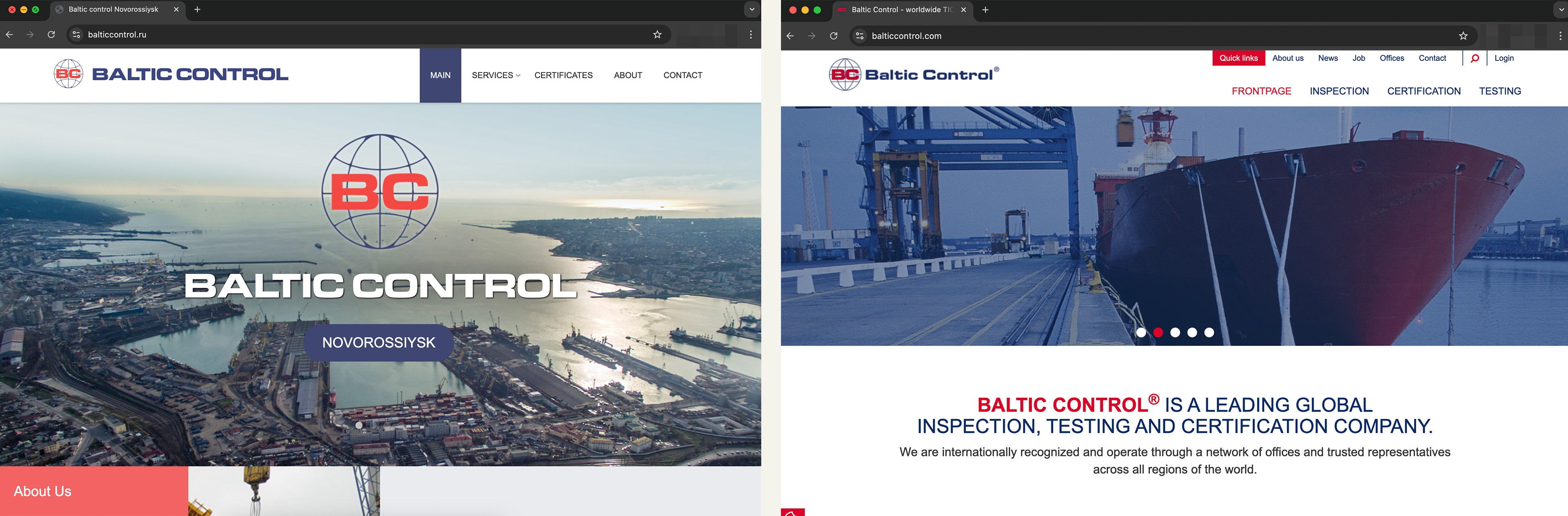The image size is (1568, 516).
Task: Expand tab search arrow in left browser window
Action: 752,9
